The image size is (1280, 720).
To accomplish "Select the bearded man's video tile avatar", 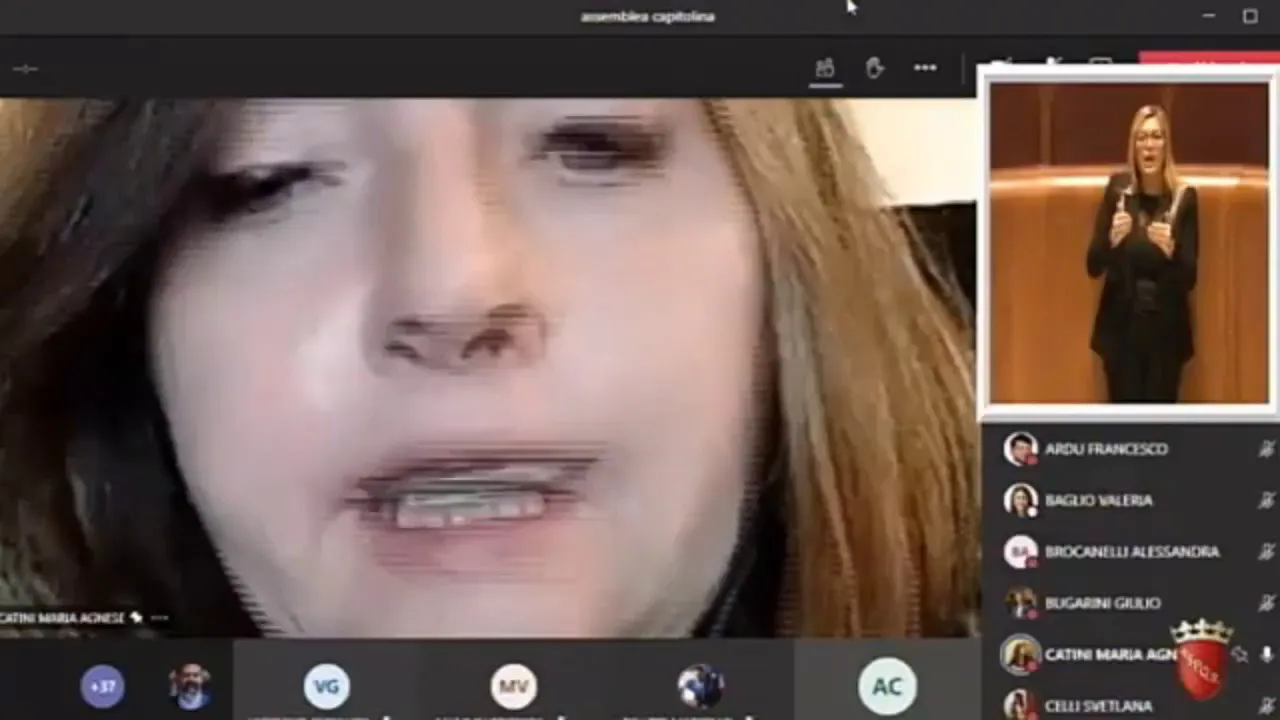I will pyautogui.click(x=190, y=687).
